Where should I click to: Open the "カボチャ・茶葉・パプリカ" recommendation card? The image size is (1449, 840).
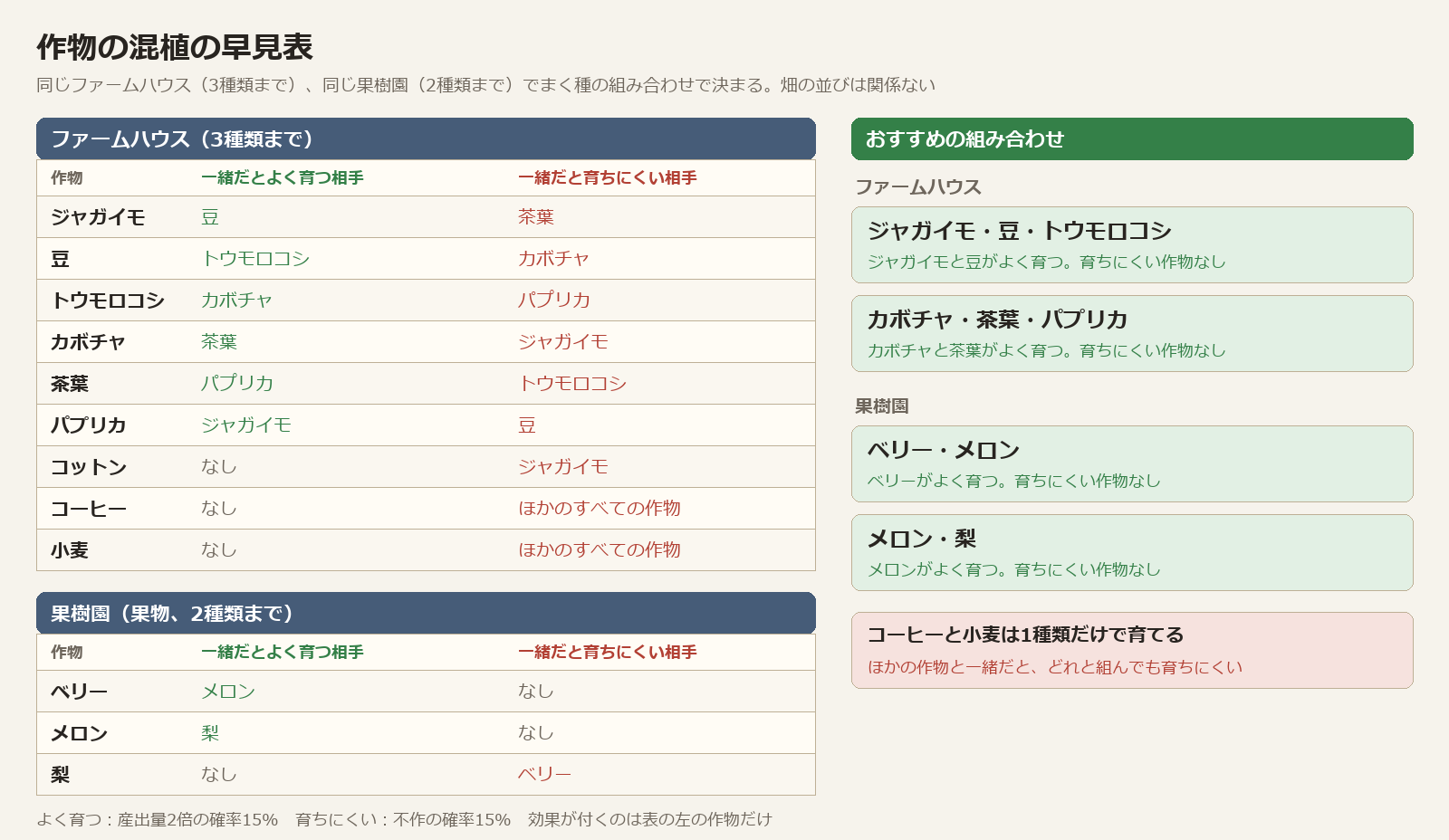pyautogui.click(x=1132, y=333)
